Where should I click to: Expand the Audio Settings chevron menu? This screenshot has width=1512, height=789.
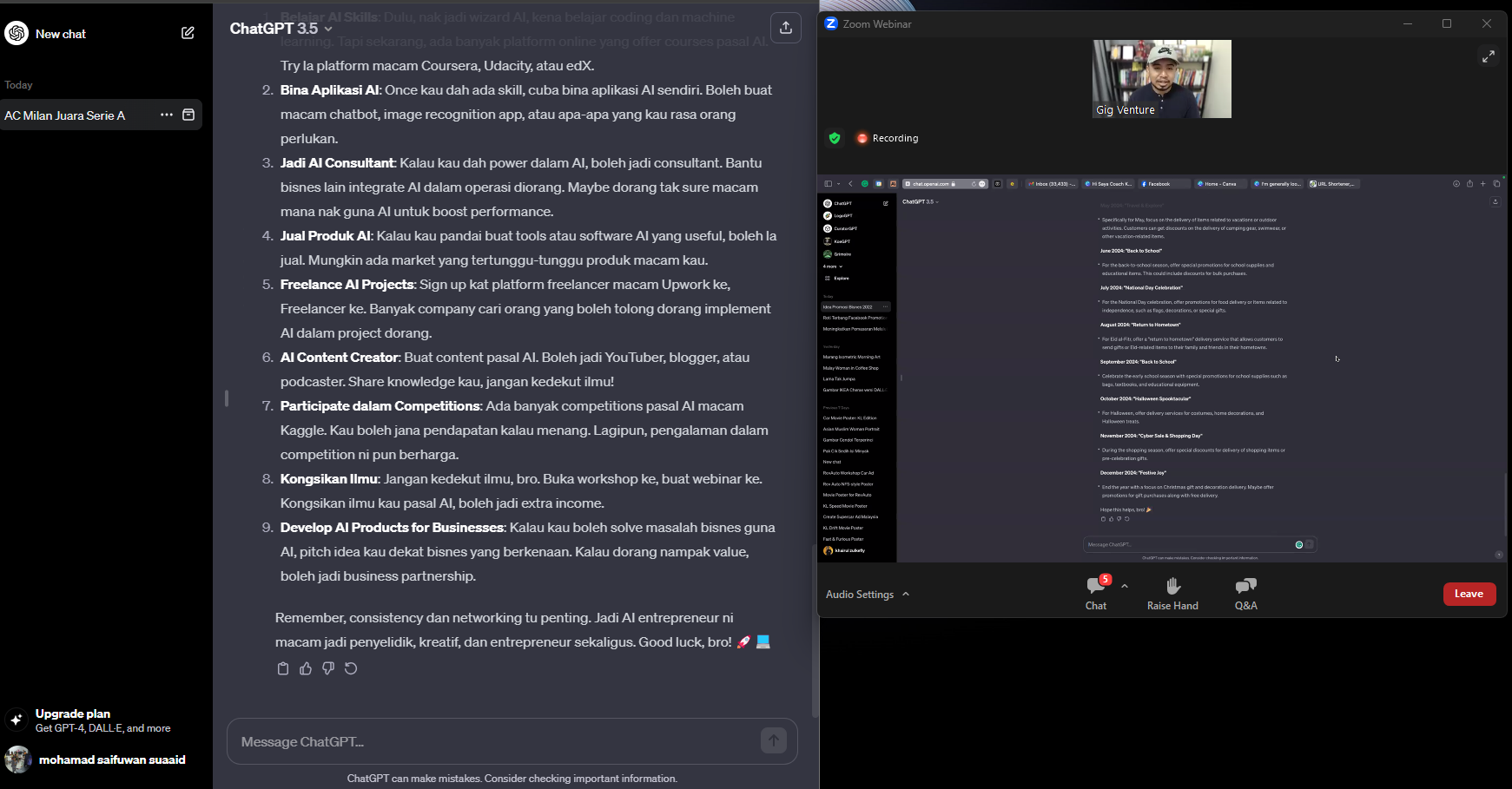coord(906,595)
